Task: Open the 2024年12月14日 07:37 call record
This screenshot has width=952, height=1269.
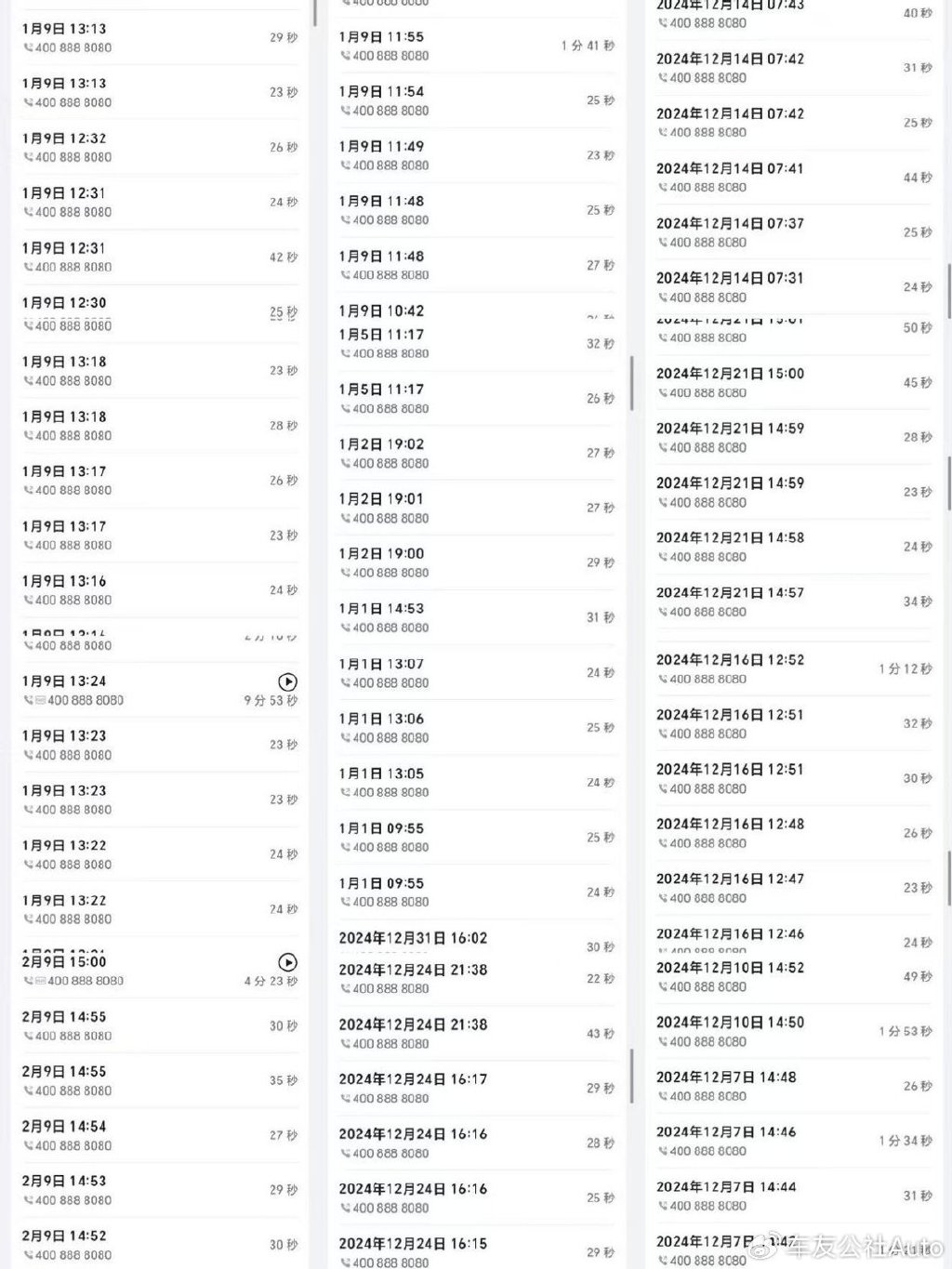Action: pyautogui.click(x=794, y=232)
